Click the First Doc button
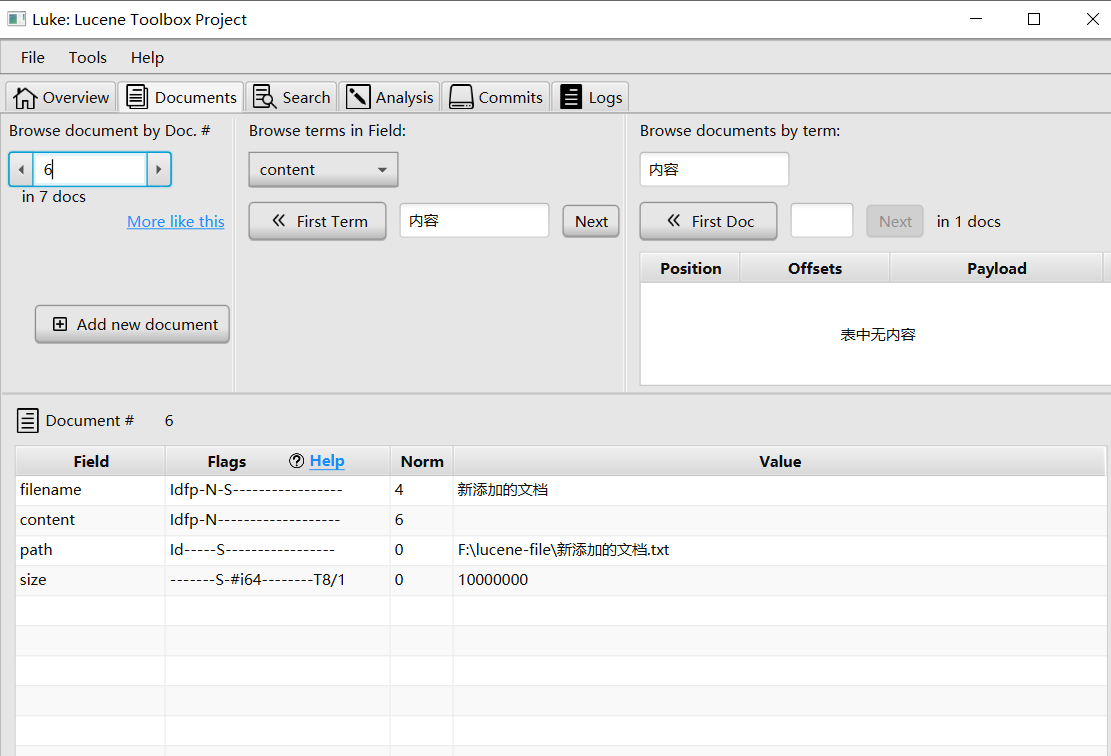Image resolution: width=1111 pixels, height=756 pixels. [709, 221]
